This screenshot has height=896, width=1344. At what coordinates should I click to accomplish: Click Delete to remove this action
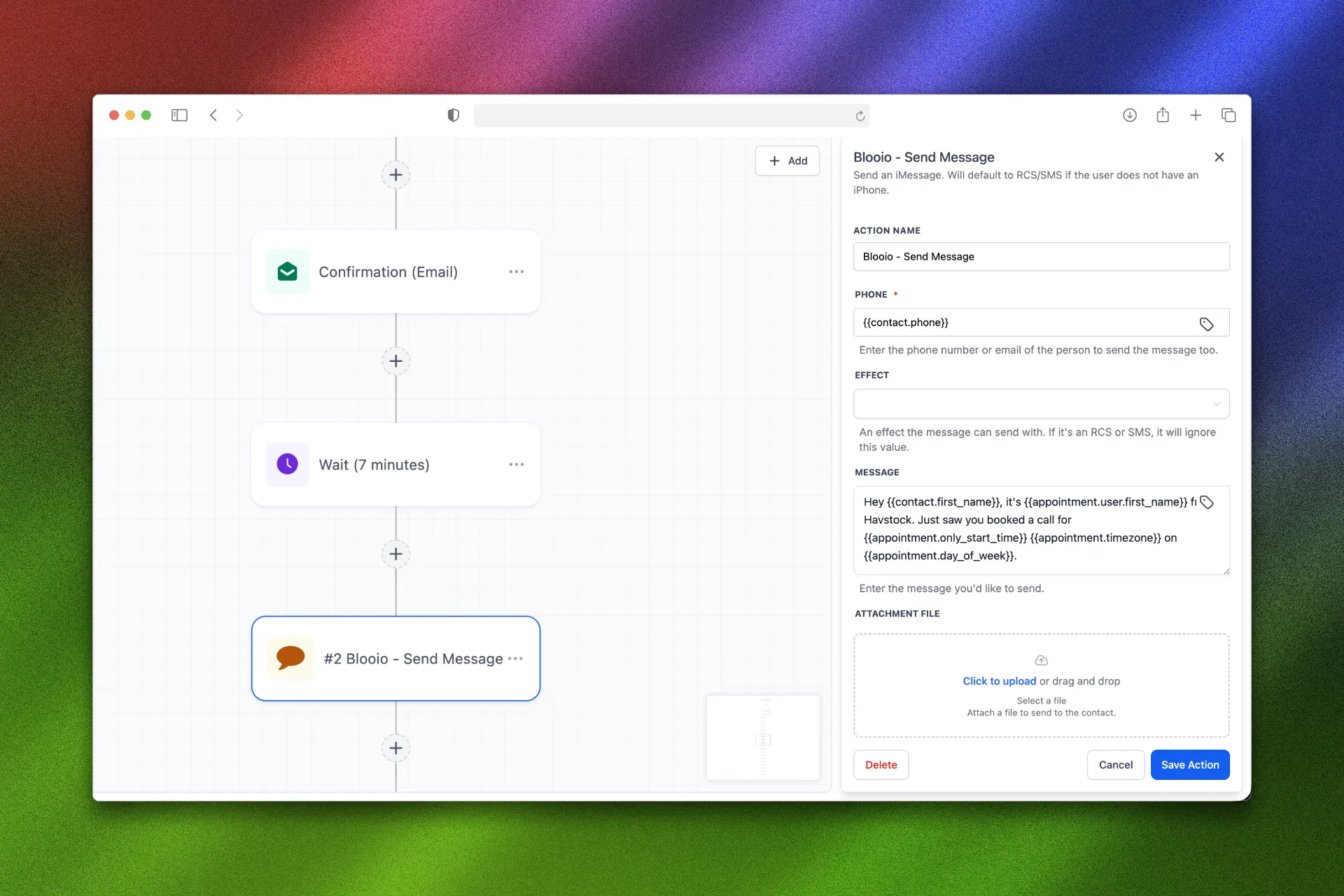[881, 764]
